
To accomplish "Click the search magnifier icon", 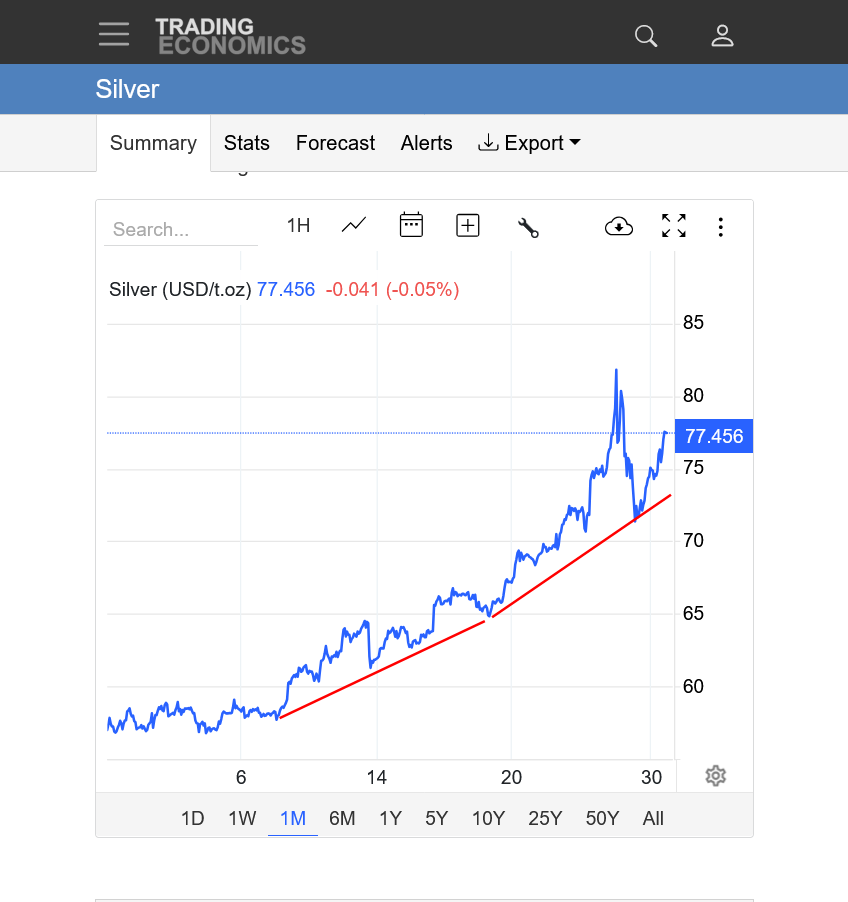I will point(646,36).
